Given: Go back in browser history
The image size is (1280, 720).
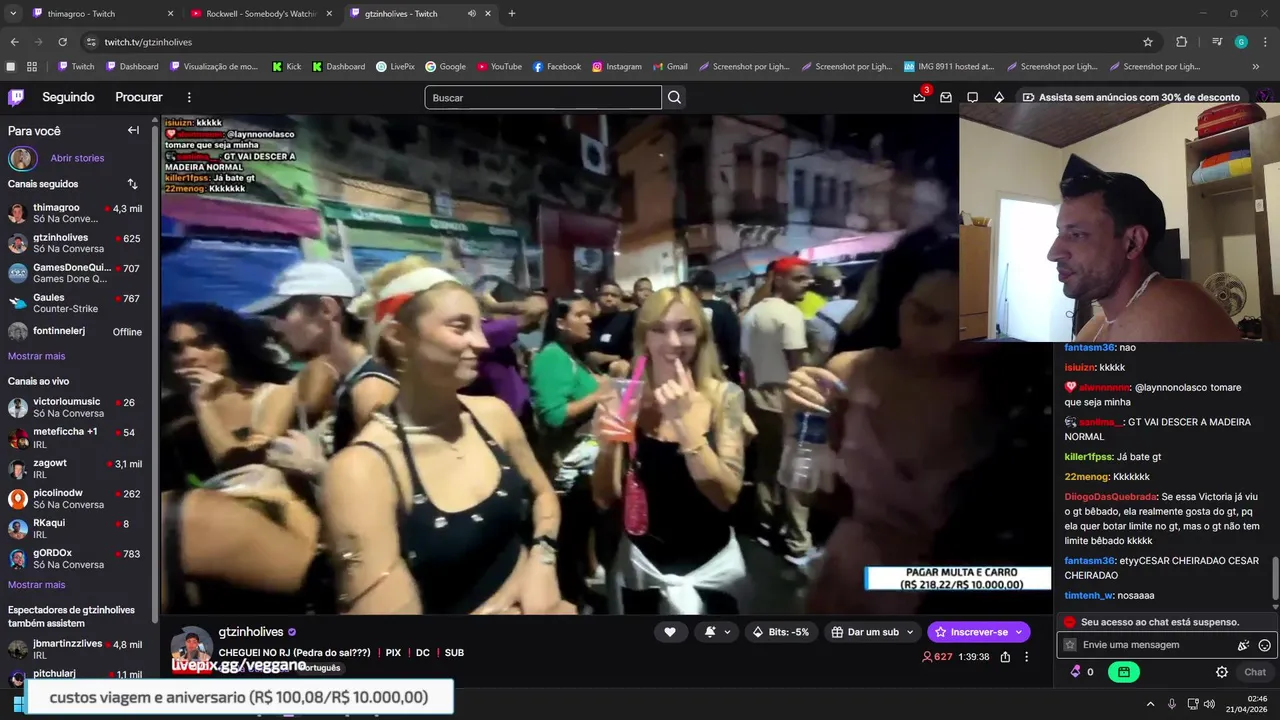Looking at the screenshot, I should click(x=14, y=42).
